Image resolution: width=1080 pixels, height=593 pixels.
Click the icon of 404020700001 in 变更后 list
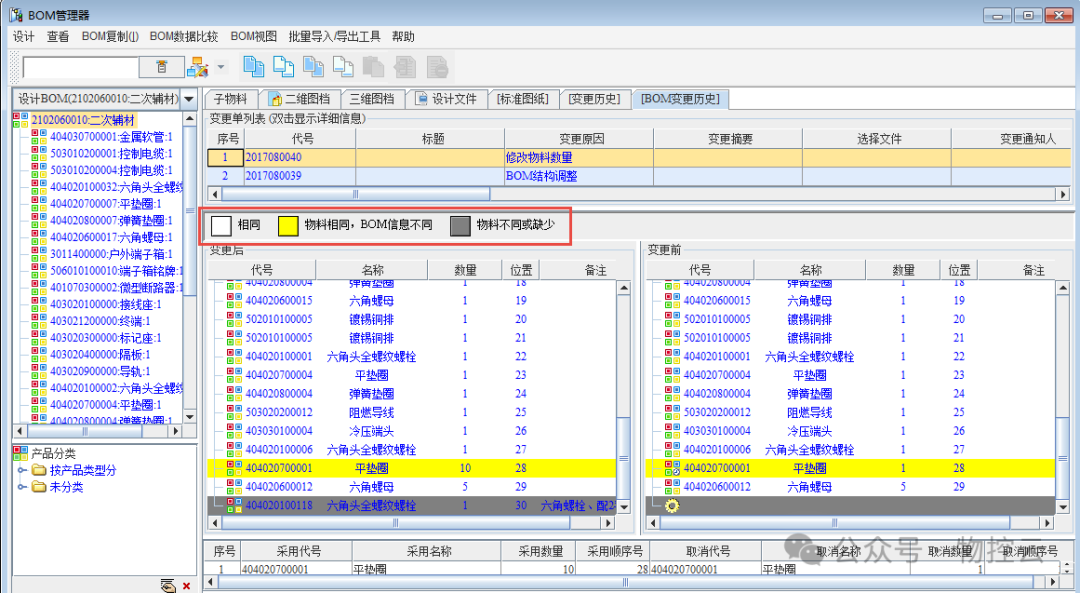click(x=233, y=468)
